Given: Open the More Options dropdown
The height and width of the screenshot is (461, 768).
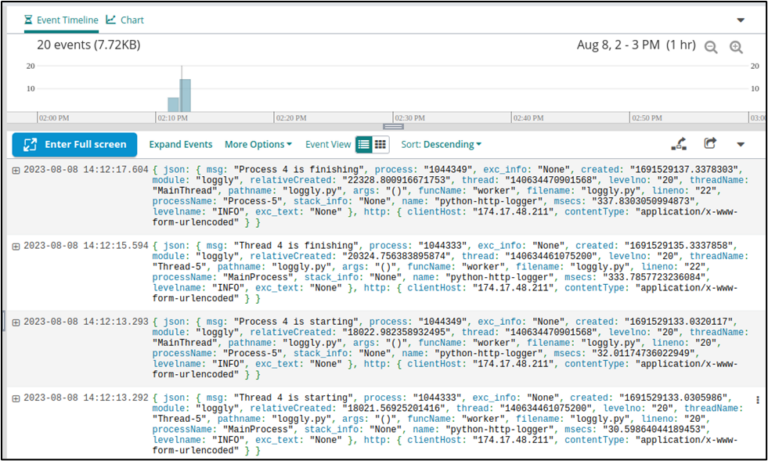Looking at the screenshot, I should click(258, 144).
